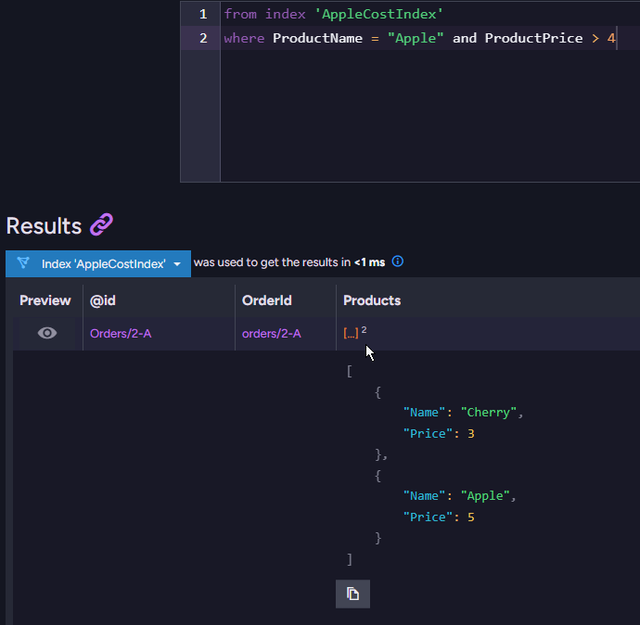The height and width of the screenshot is (625, 640).
Task: Toggle preview eye for Orders/2-A row
Action: point(47,333)
